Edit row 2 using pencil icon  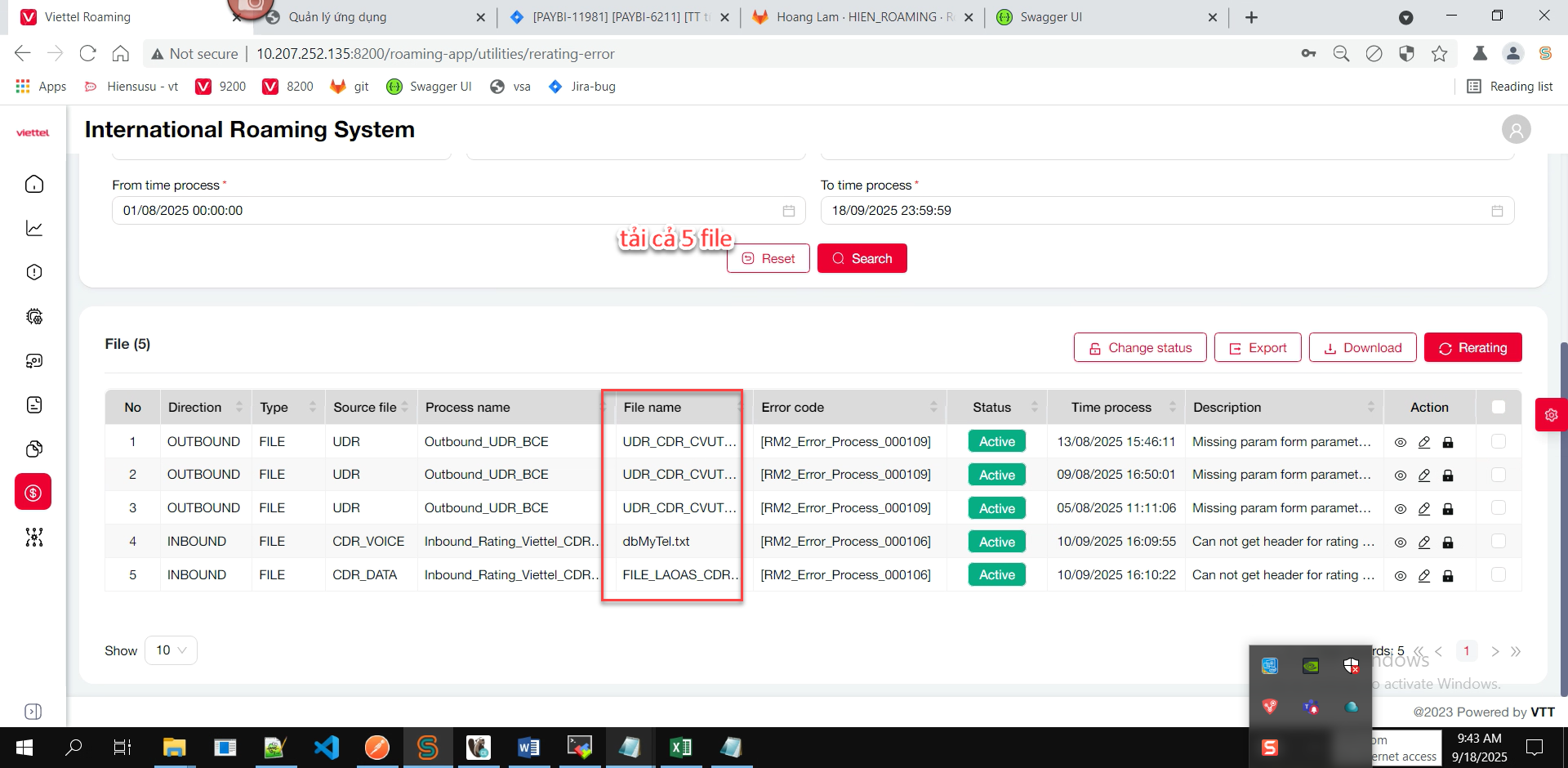click(1423, 476)
